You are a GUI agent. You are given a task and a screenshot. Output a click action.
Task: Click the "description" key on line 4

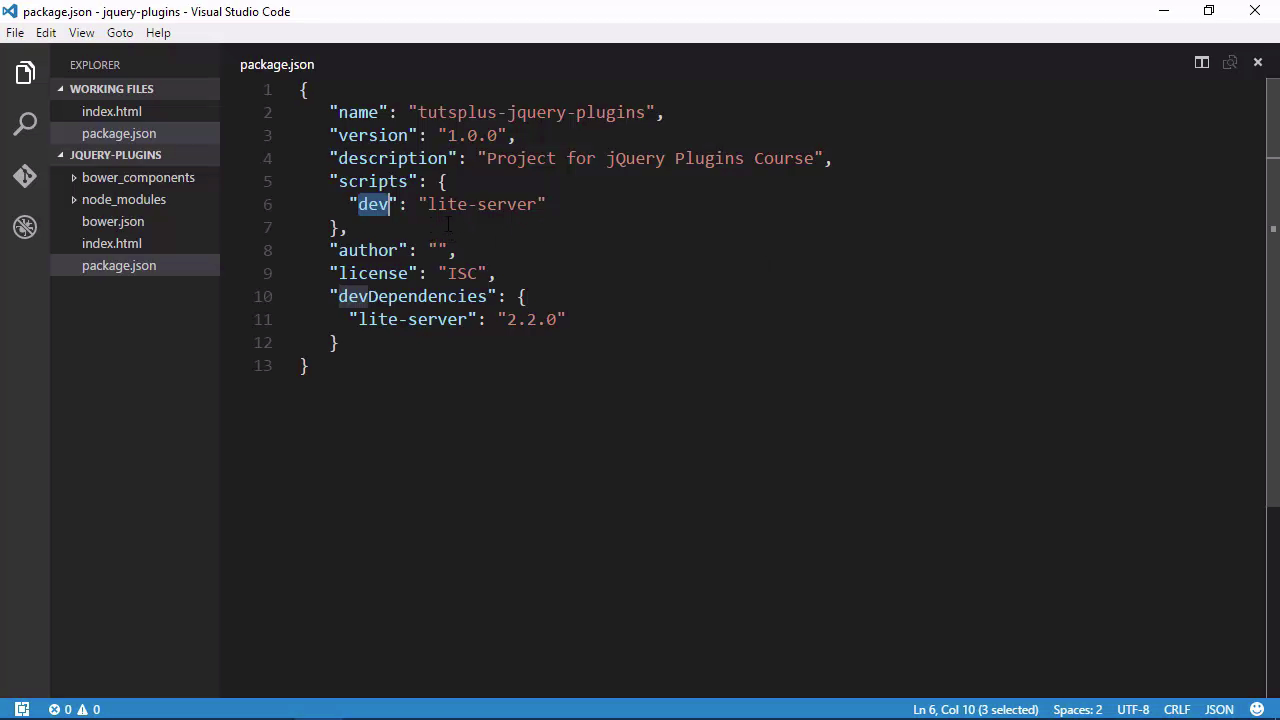[x=393, y=158]
